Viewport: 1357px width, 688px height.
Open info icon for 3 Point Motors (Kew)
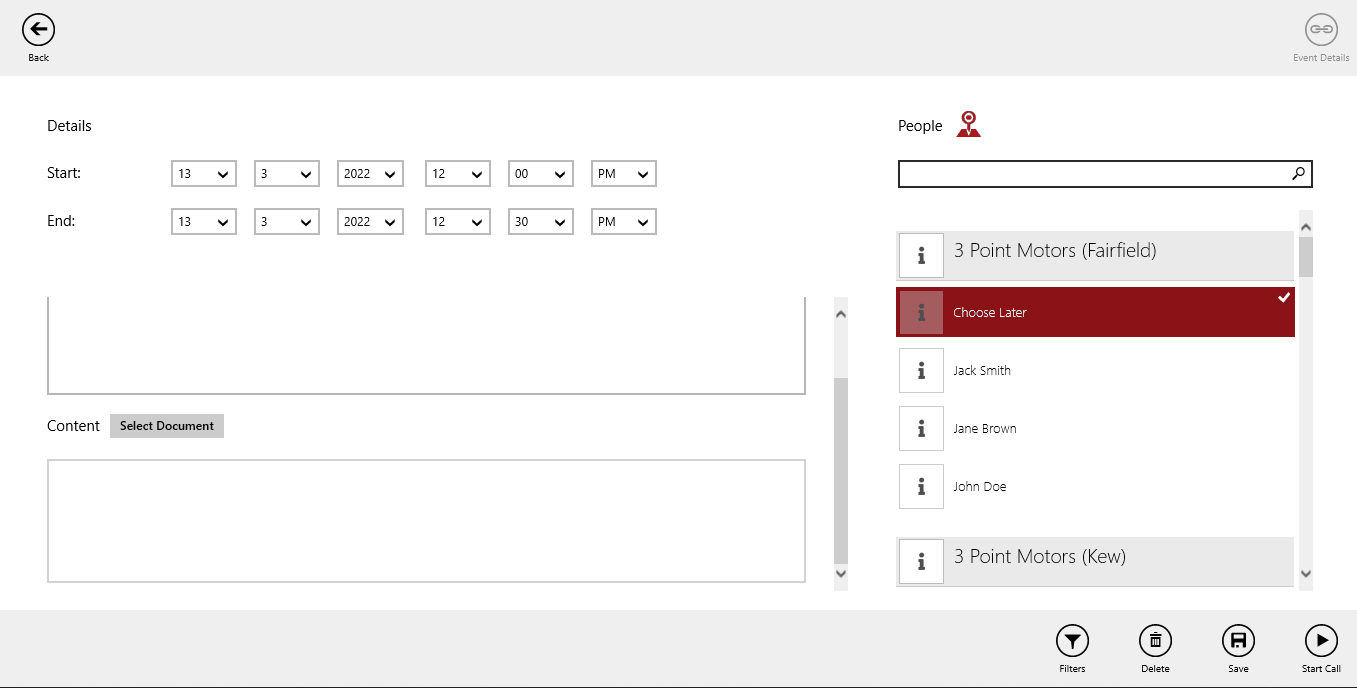921,561
